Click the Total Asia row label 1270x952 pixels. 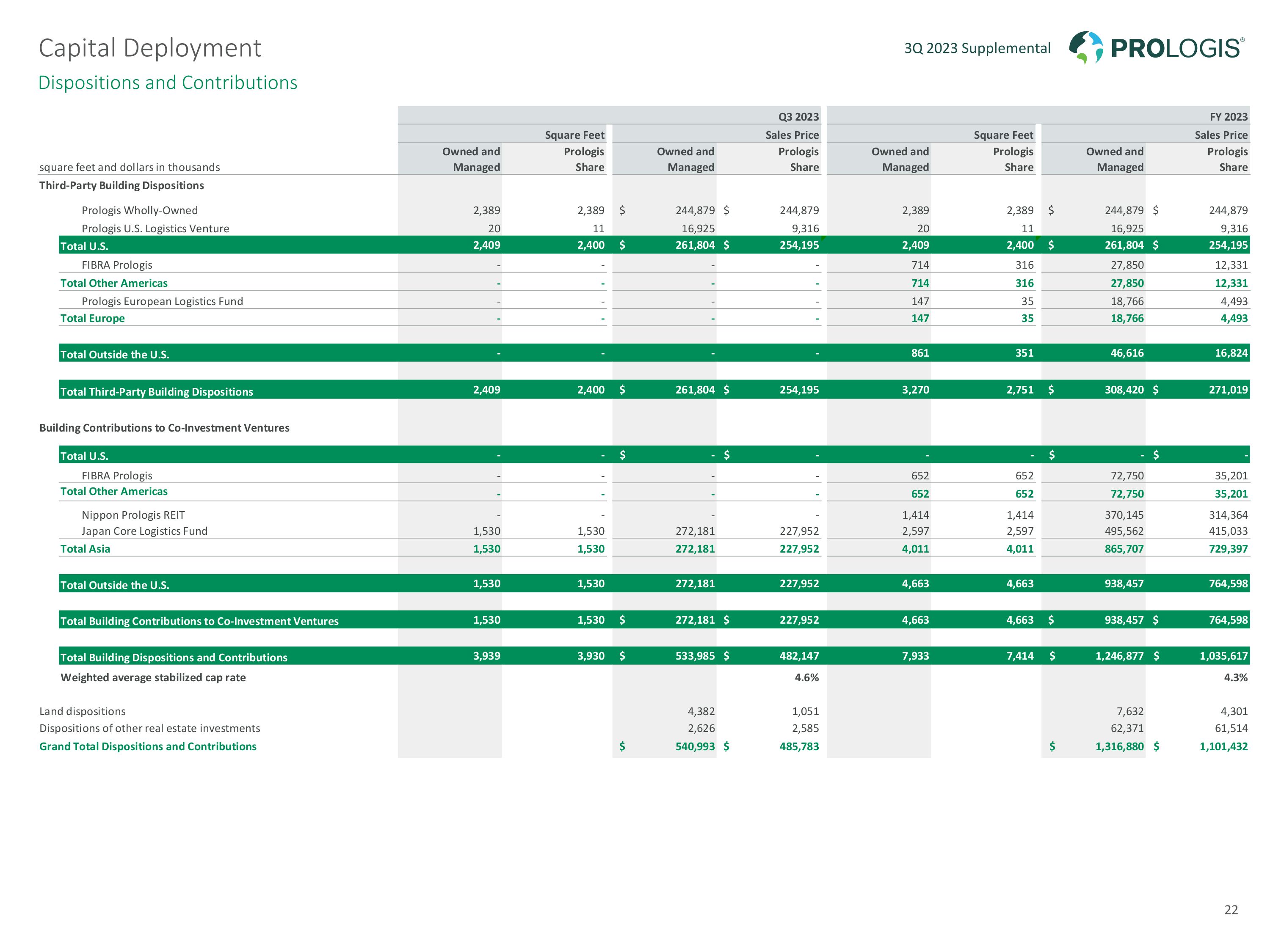(85, 549)
